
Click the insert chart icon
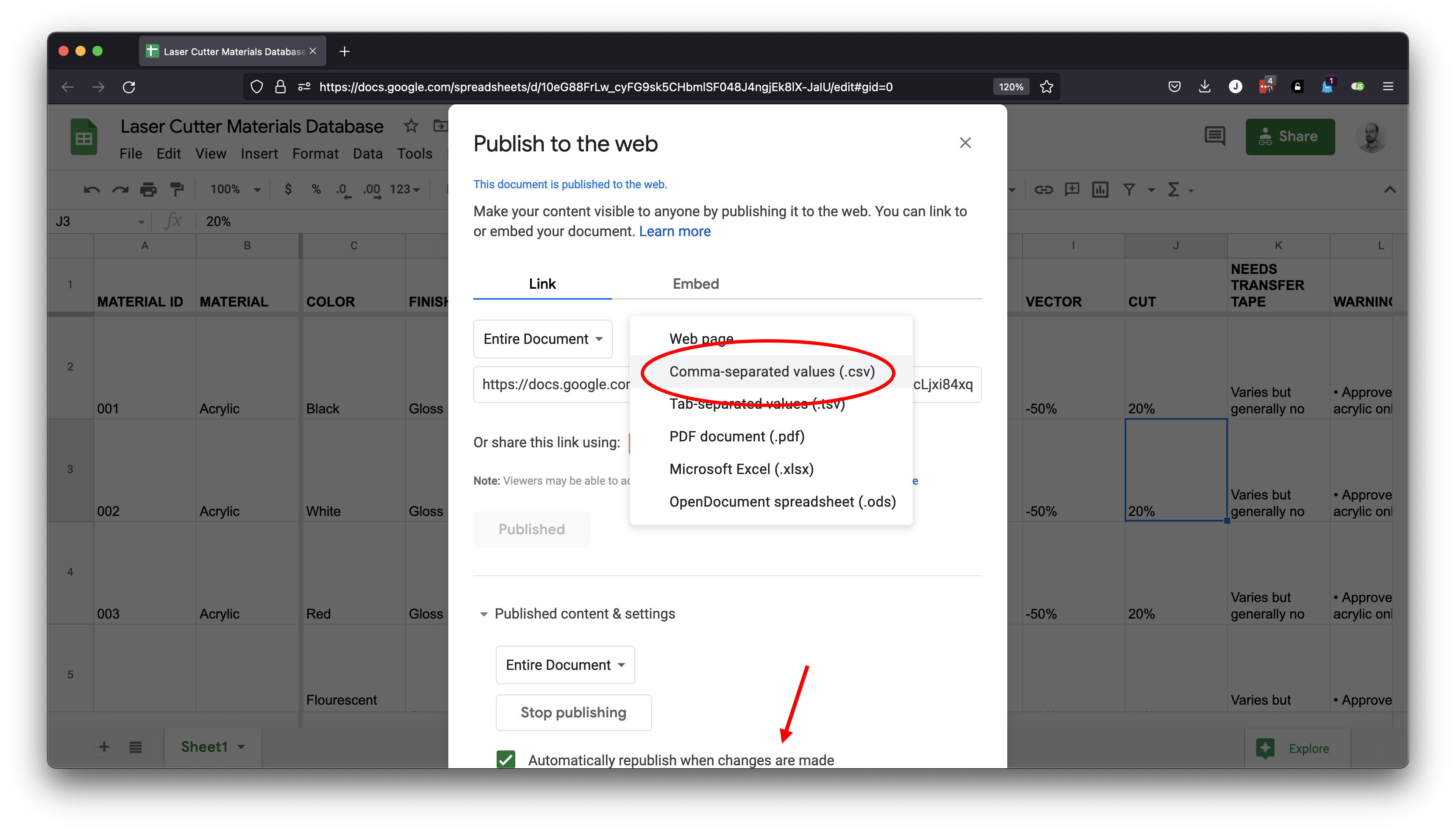1100,190
